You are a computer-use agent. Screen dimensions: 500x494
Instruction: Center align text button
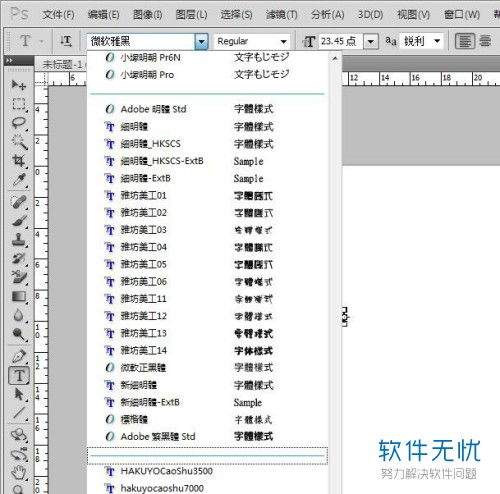click(485, 41)
